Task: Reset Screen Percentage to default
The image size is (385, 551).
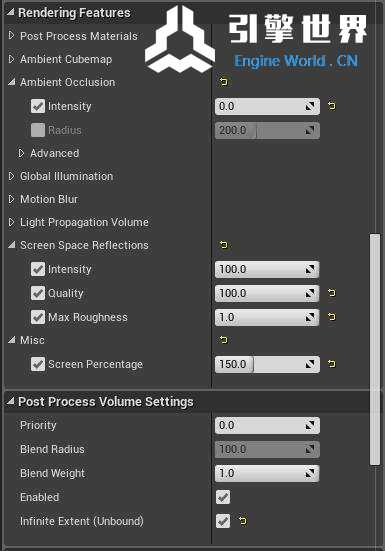Action: [332, 364]
